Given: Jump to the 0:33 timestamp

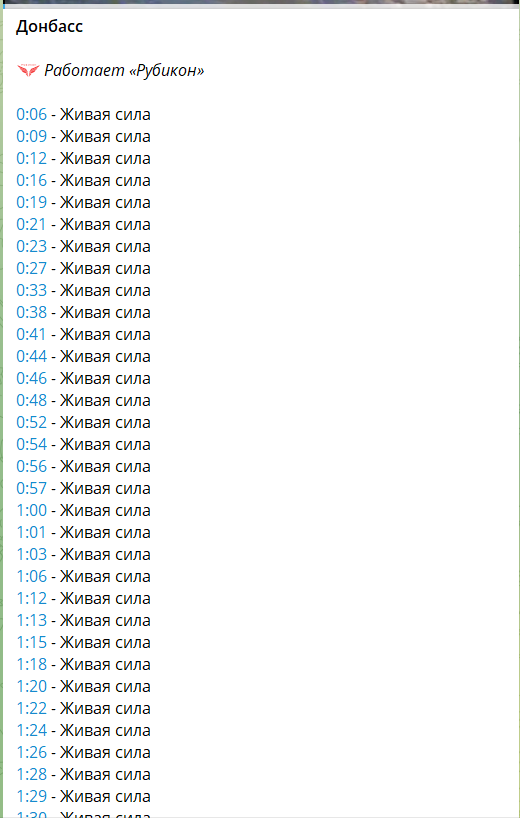Looking at the screenshot, I should point(31,290).
